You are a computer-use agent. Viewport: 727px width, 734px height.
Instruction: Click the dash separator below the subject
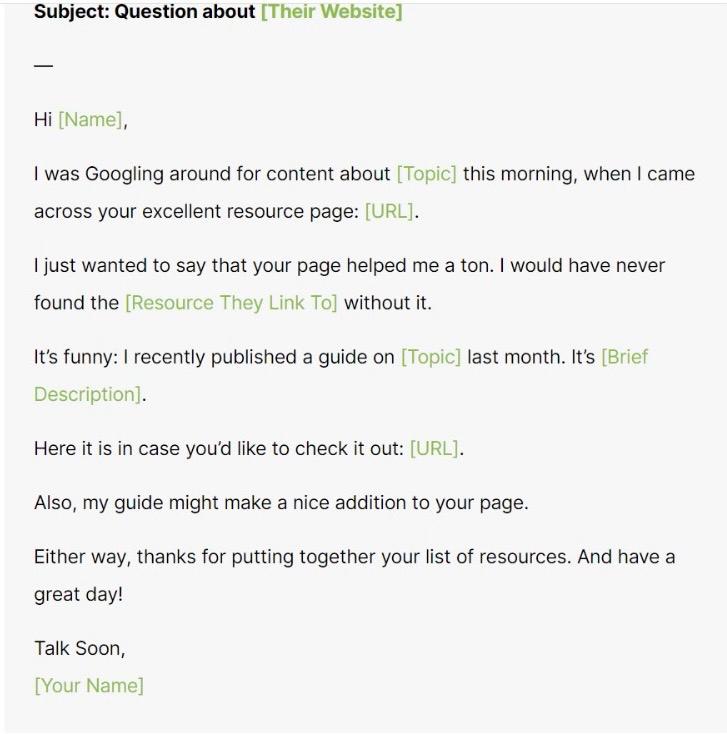click(44, 66)
